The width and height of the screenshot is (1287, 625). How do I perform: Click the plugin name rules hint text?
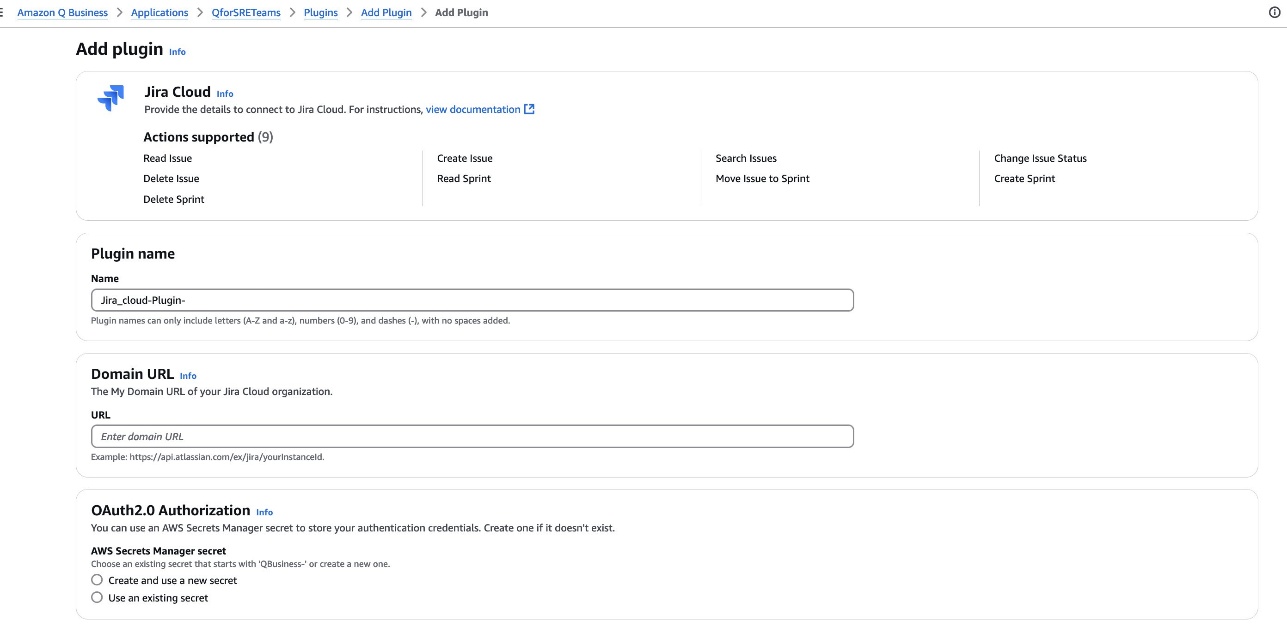coord(301,321)
